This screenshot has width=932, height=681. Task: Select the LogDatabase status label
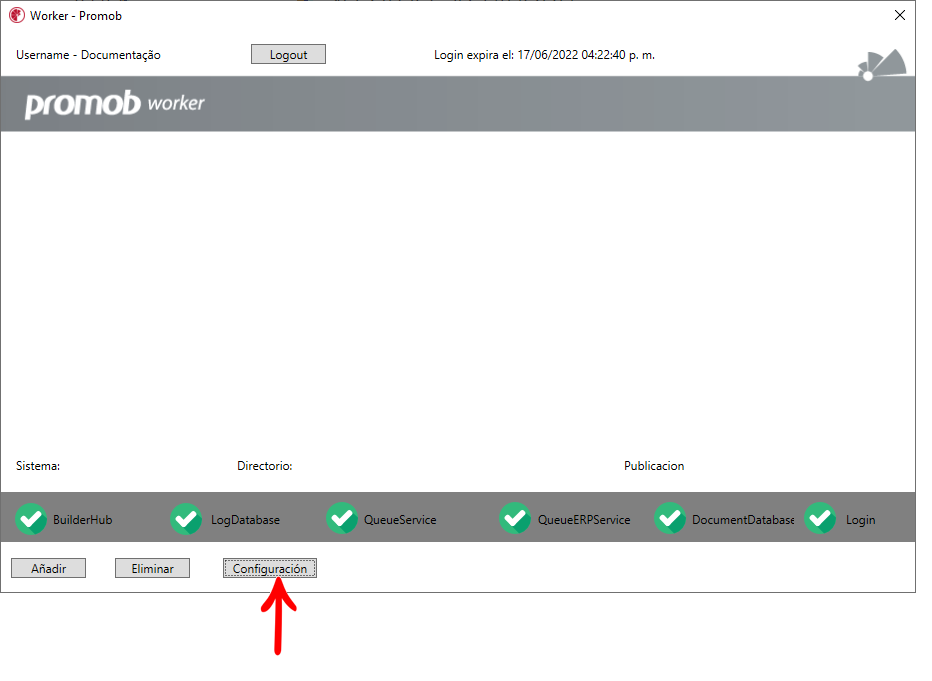pyautogui.click(x=245, y=519)
